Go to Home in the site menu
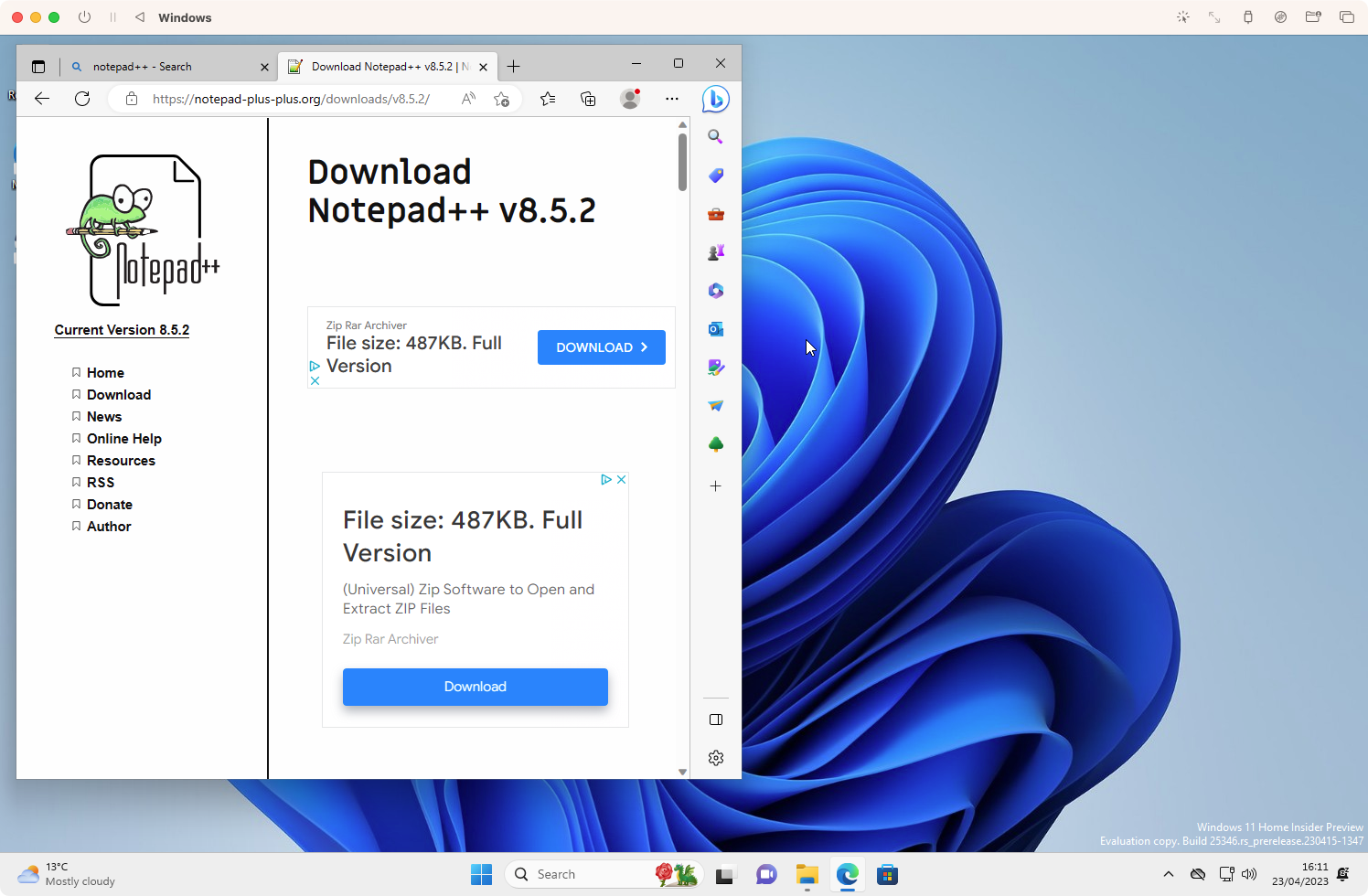This screenshot has width=1368, height=896. click(105, 373)
